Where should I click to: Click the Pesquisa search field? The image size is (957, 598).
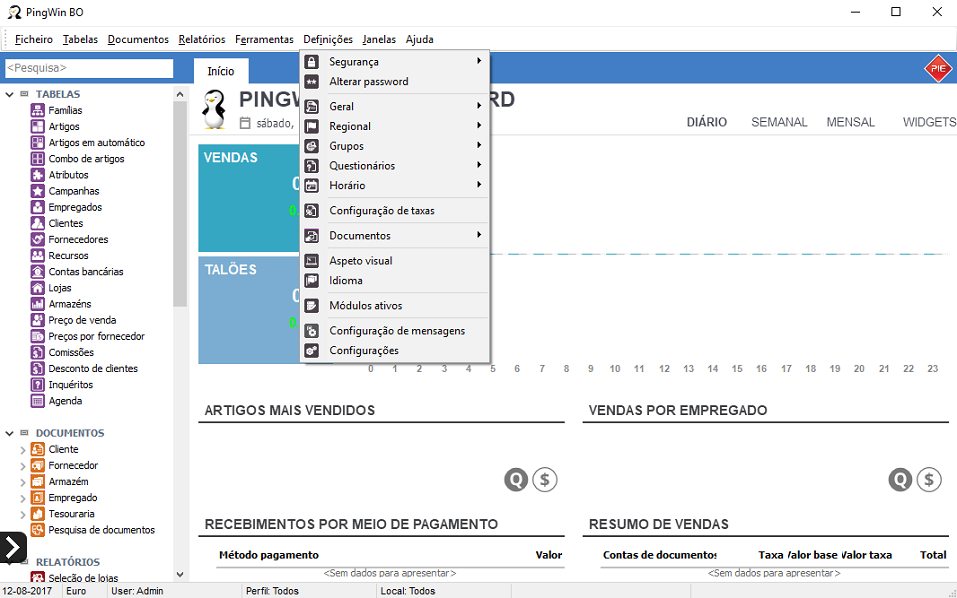click(x=89, y=68)
